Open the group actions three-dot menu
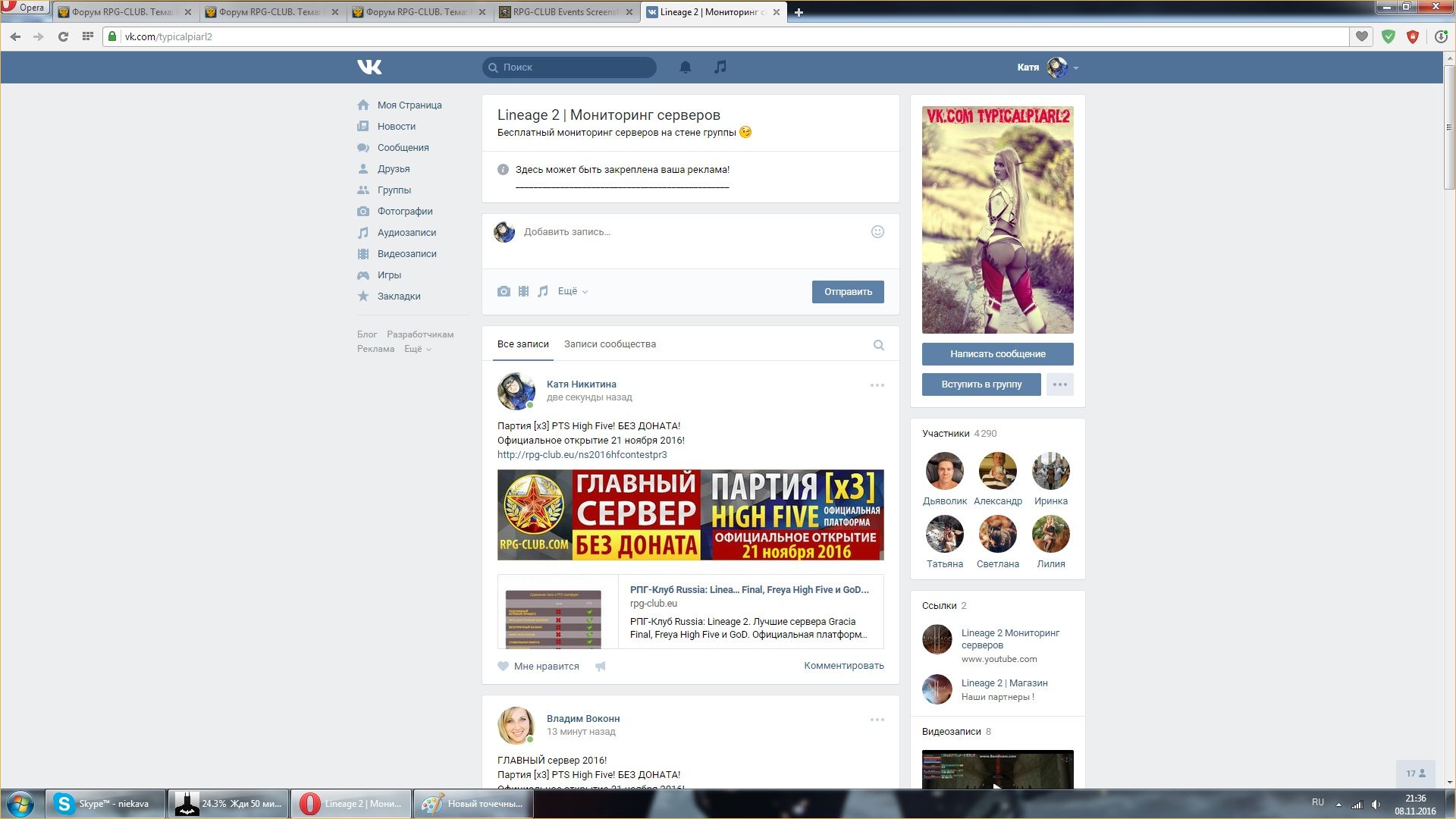 [1059, 384]
